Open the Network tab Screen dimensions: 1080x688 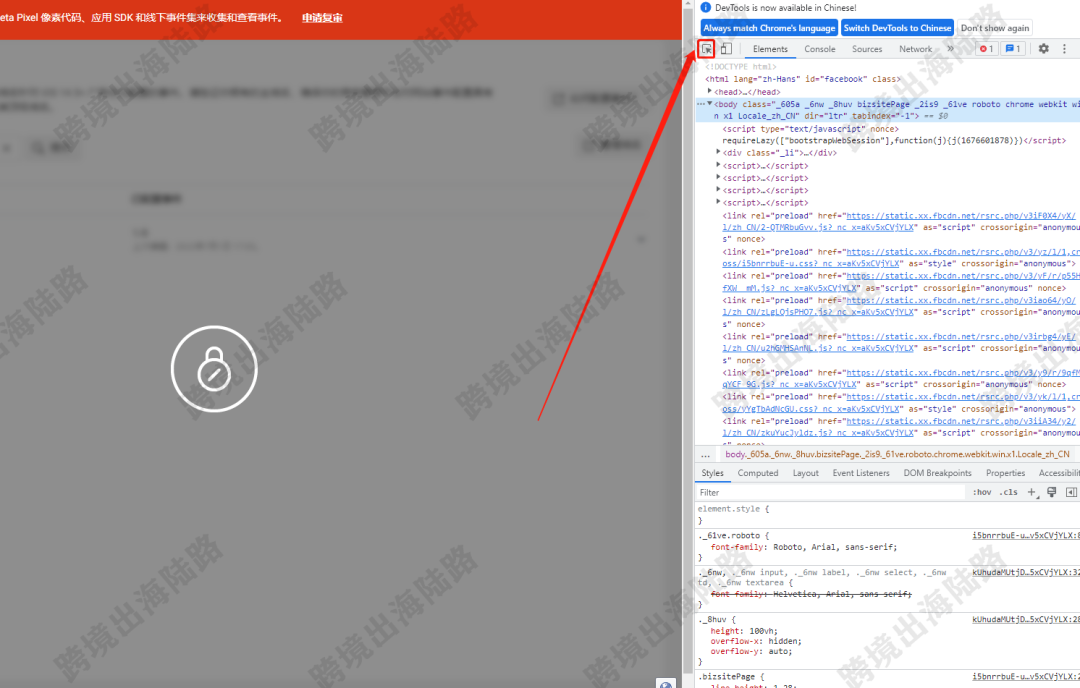tap(915, 49)
